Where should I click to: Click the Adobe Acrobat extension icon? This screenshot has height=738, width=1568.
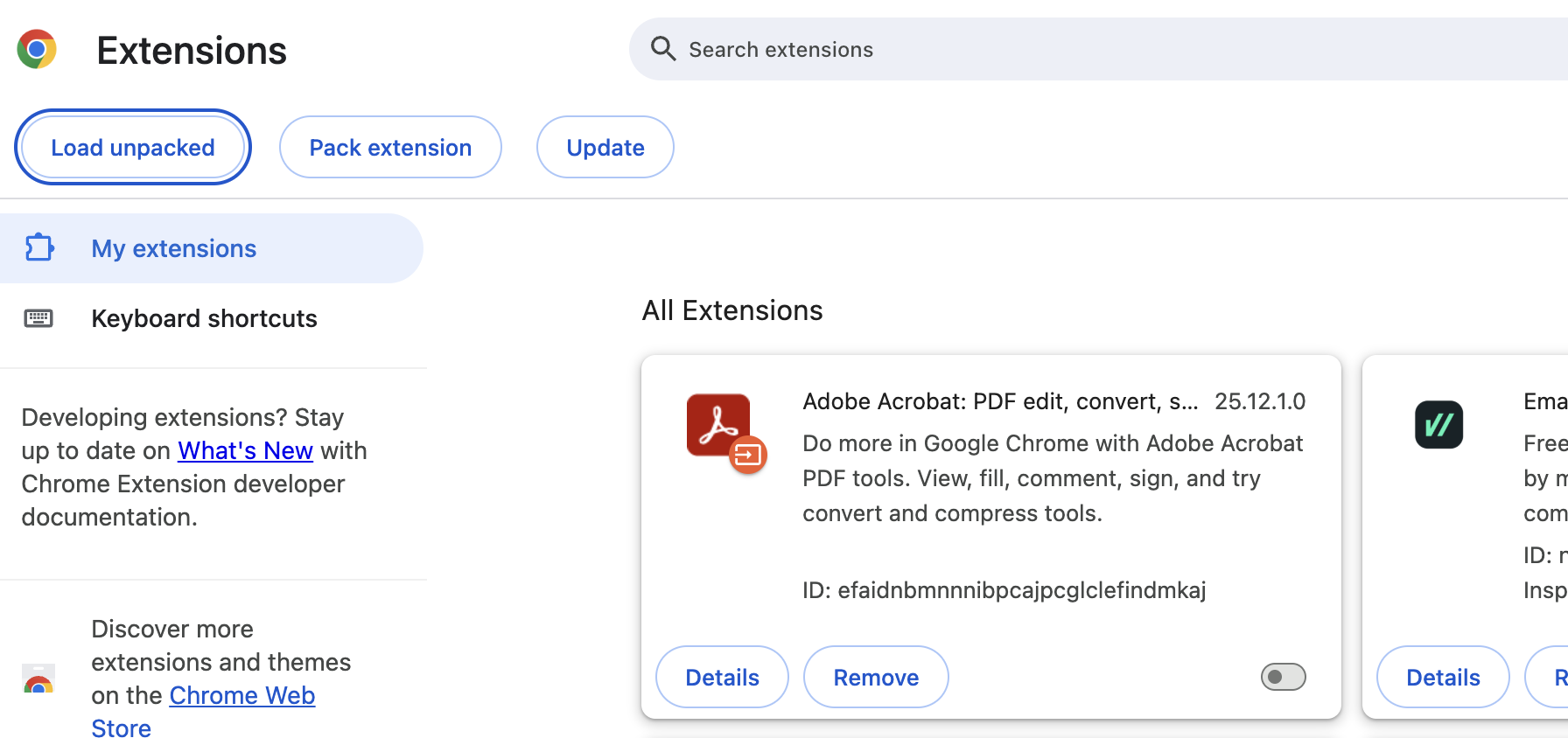point(724,431)
